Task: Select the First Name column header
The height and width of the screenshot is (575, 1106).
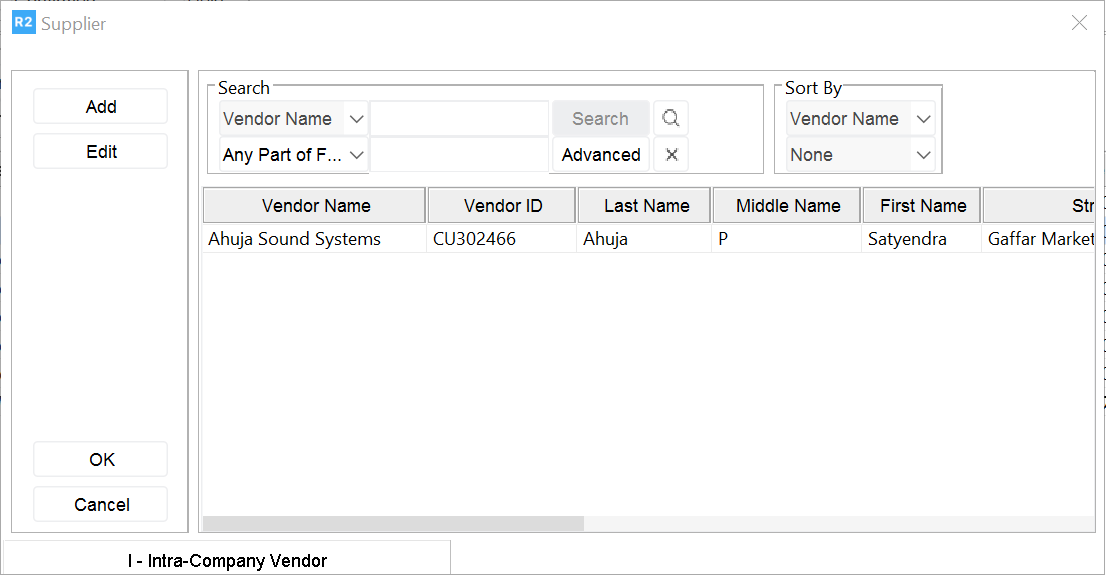Action: [x=922, y=206]
